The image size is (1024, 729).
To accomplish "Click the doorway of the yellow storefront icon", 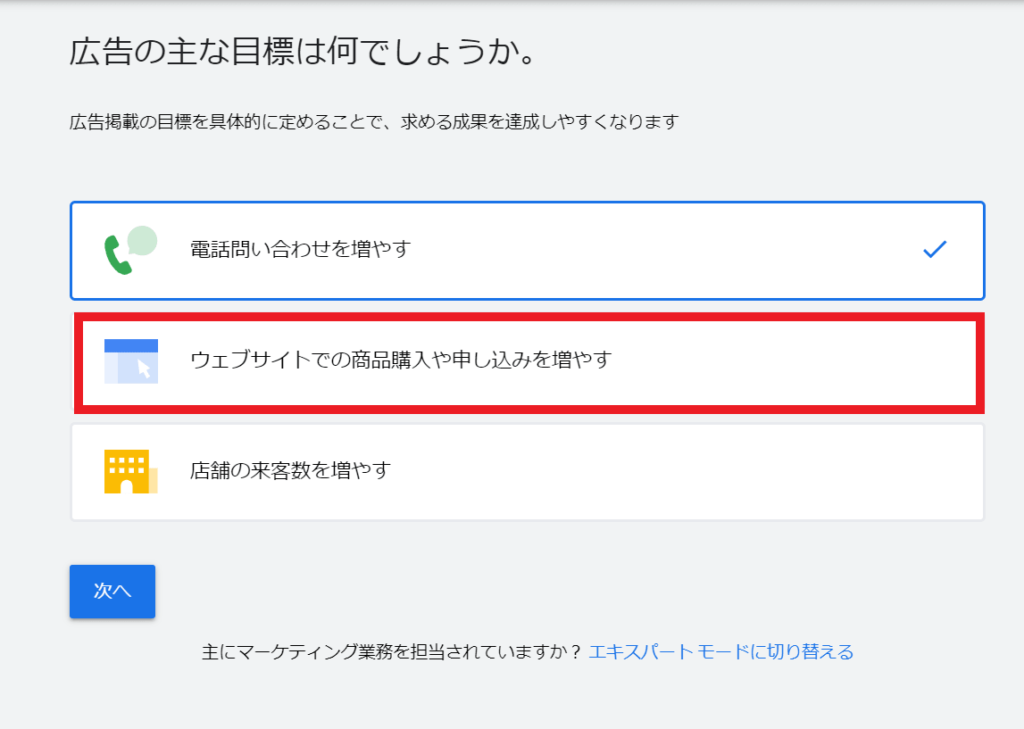I will [126, 487].
